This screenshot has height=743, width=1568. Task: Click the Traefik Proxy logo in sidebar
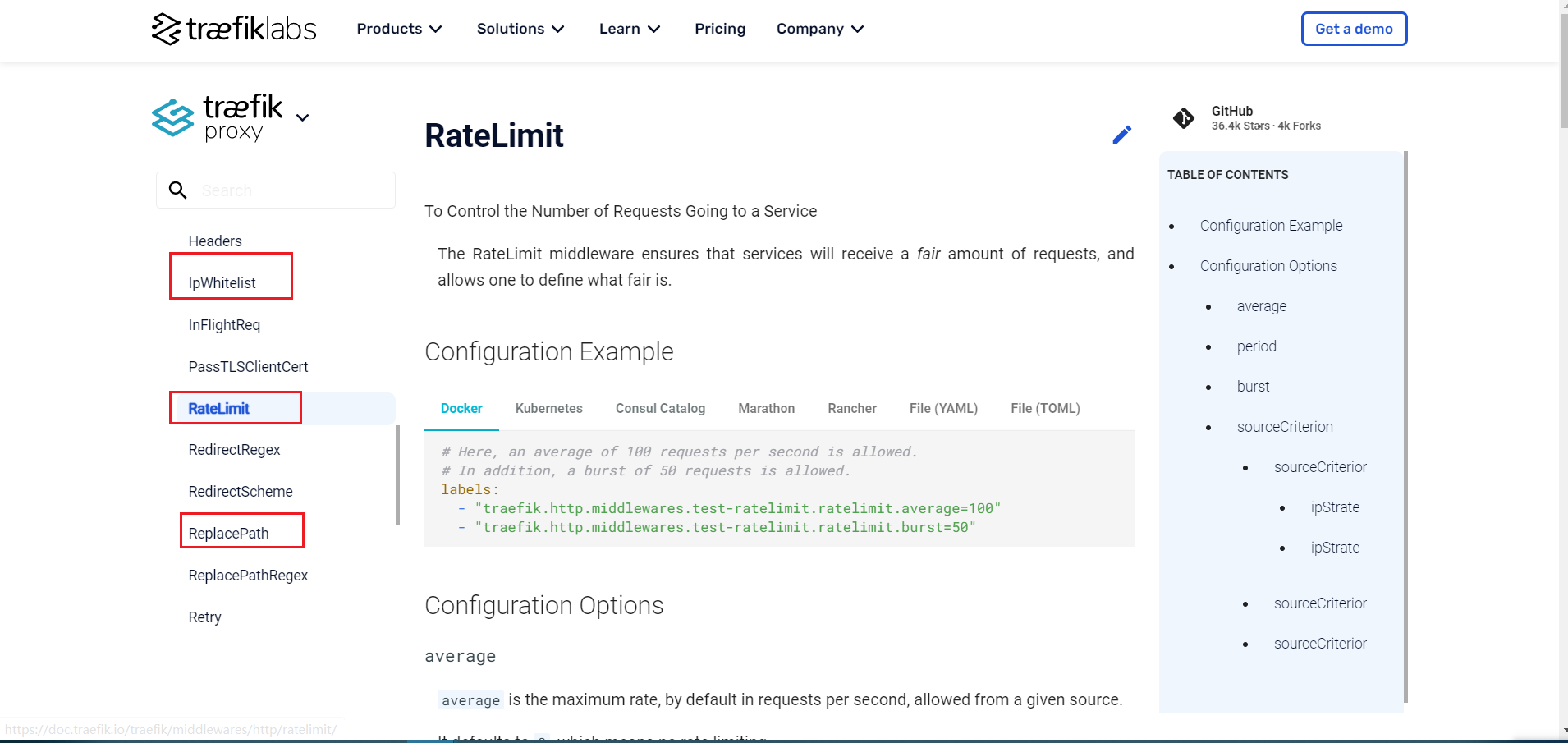click(x=218, y=118)
